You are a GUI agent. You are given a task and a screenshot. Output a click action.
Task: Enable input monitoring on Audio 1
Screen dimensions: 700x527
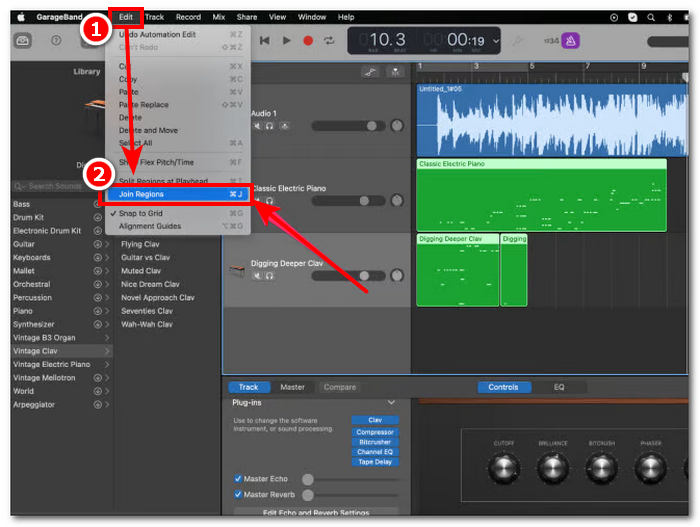pyautogui.click(x=284, y=126)
